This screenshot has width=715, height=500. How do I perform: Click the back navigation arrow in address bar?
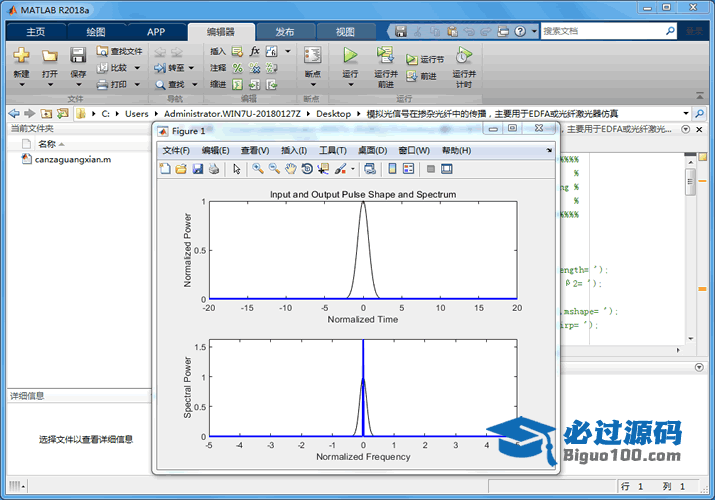(x=14, y=113)
